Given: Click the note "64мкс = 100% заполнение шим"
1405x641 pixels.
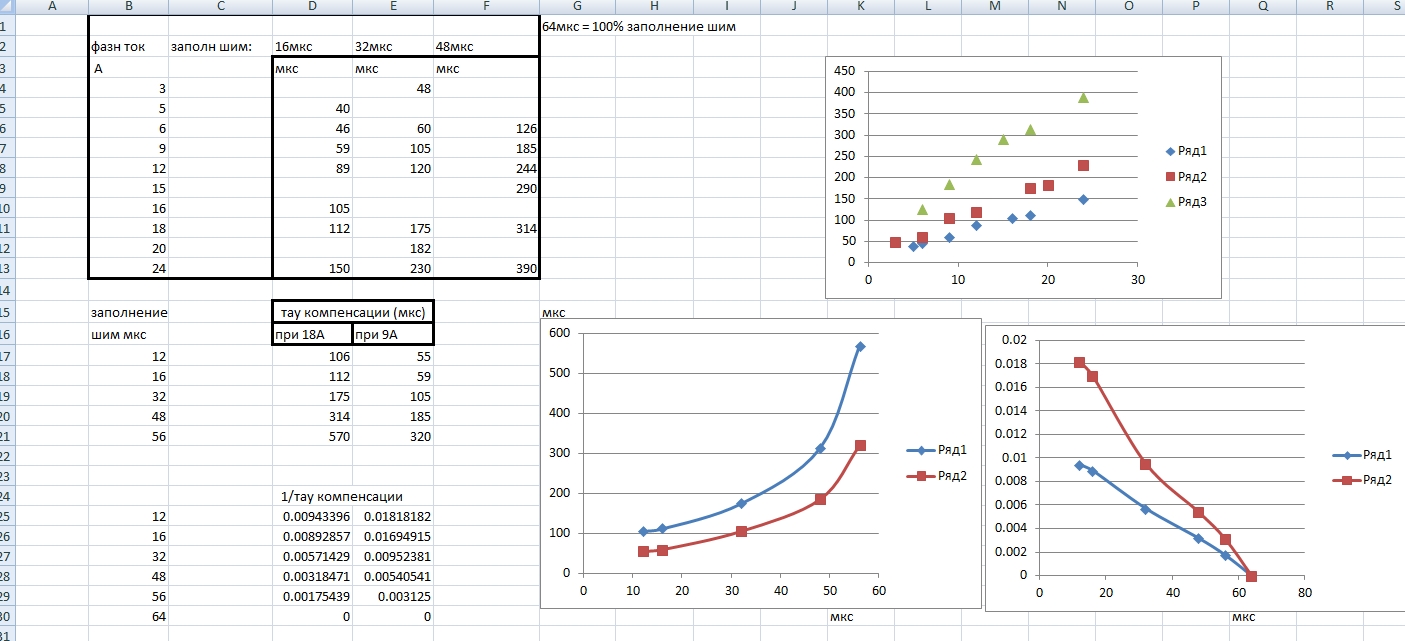Looking at the screenshot, I should (x=639, y=27).
